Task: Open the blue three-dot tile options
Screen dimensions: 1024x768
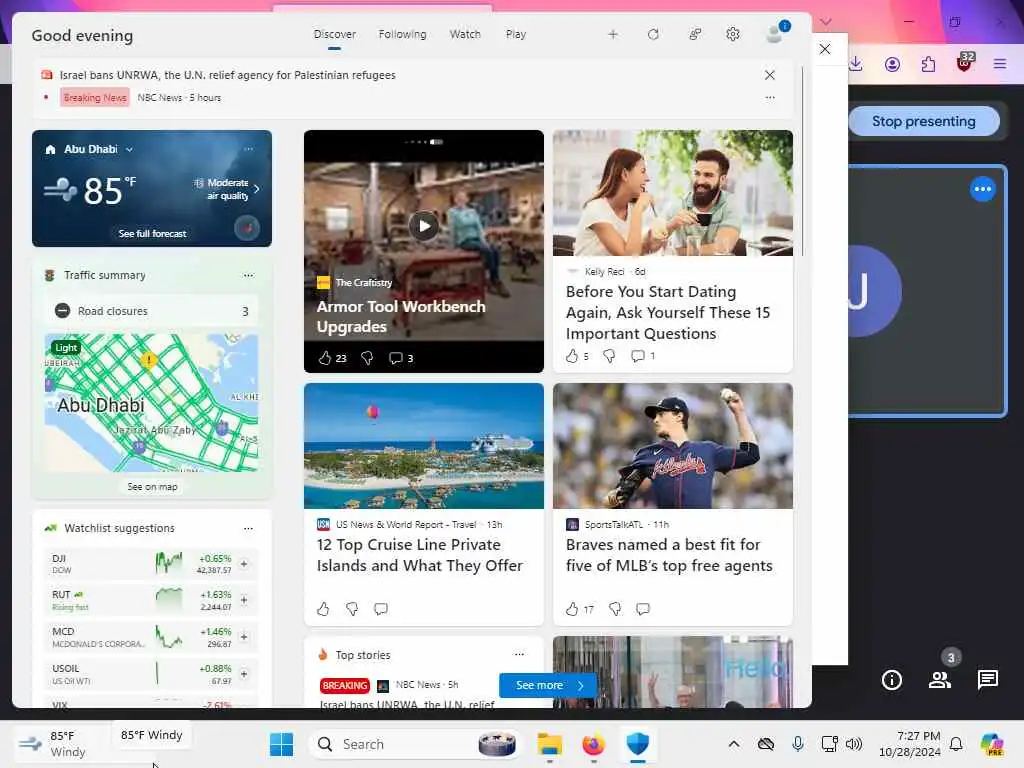Action: coord(982,189)
